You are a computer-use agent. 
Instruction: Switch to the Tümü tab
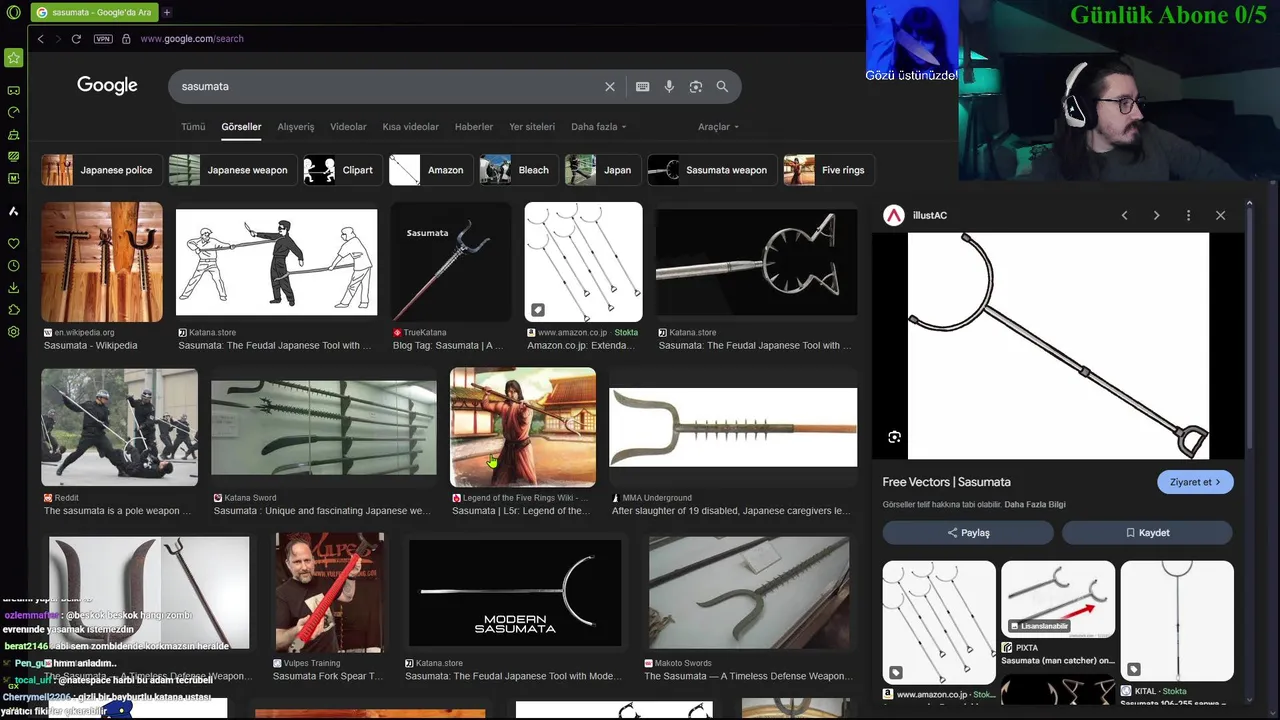click(x=193, y=127)
